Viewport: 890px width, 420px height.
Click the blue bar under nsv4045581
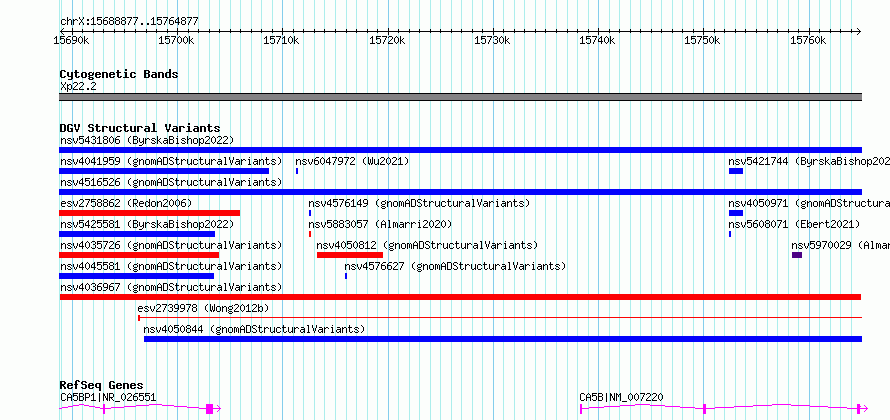(x=136, y=276)
